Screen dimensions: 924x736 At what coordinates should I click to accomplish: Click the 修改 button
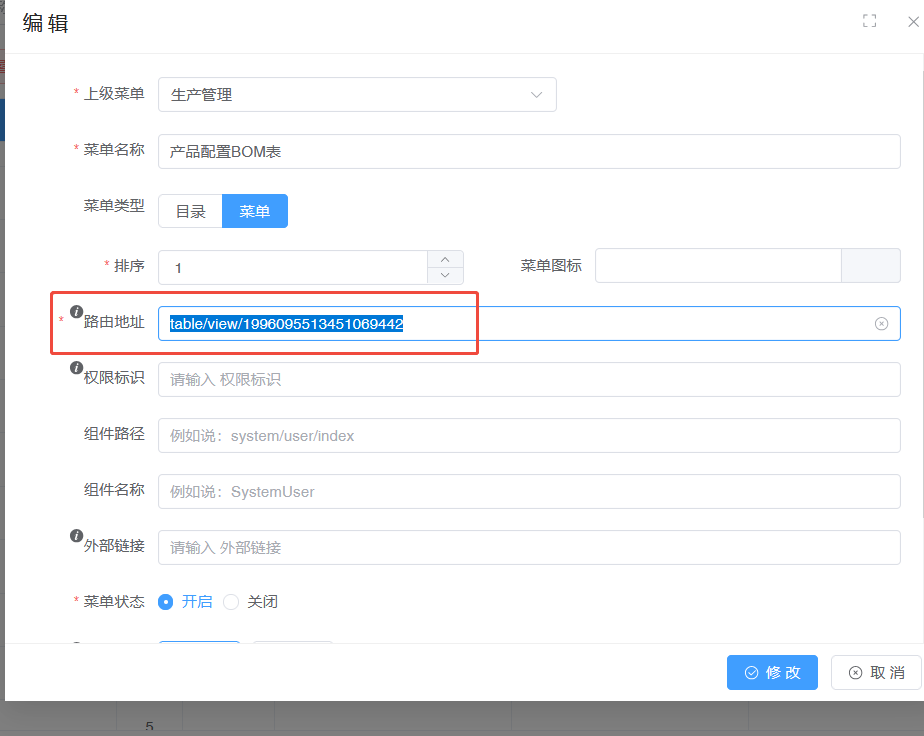pyautogui.click(x=772, y=672)
